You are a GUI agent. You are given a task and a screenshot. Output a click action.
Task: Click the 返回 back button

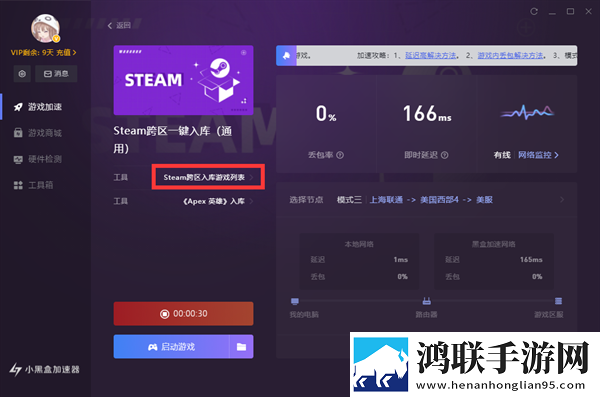pos(119,25)
